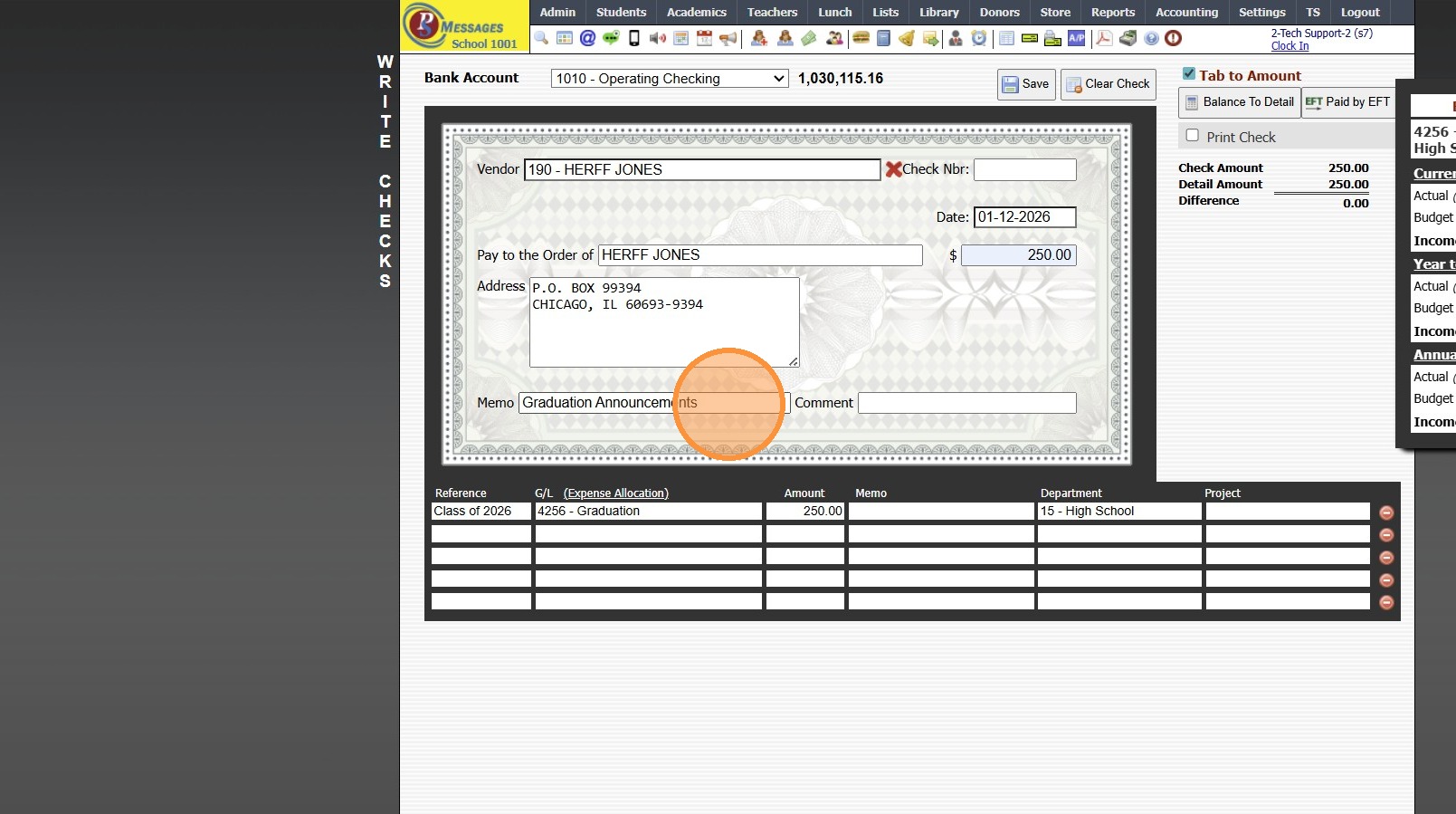Open the alarm clock icon

(979, 38)
